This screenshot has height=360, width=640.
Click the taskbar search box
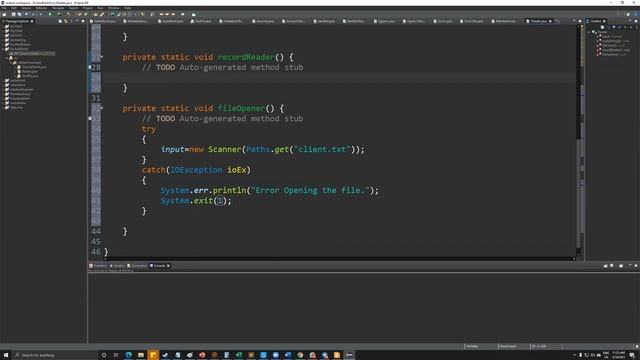click(x=55, y=355)
